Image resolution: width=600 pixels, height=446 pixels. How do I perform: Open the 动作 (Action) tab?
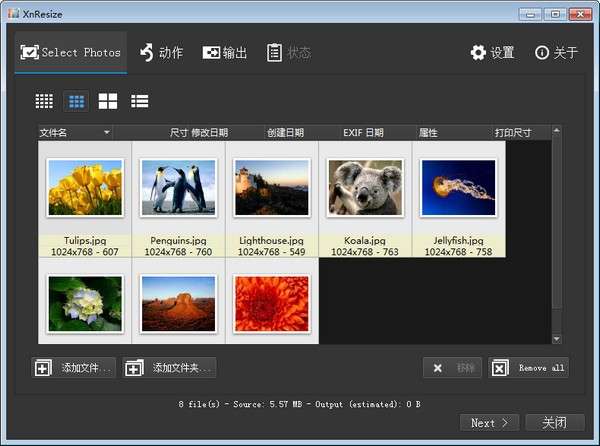(161, 53)
